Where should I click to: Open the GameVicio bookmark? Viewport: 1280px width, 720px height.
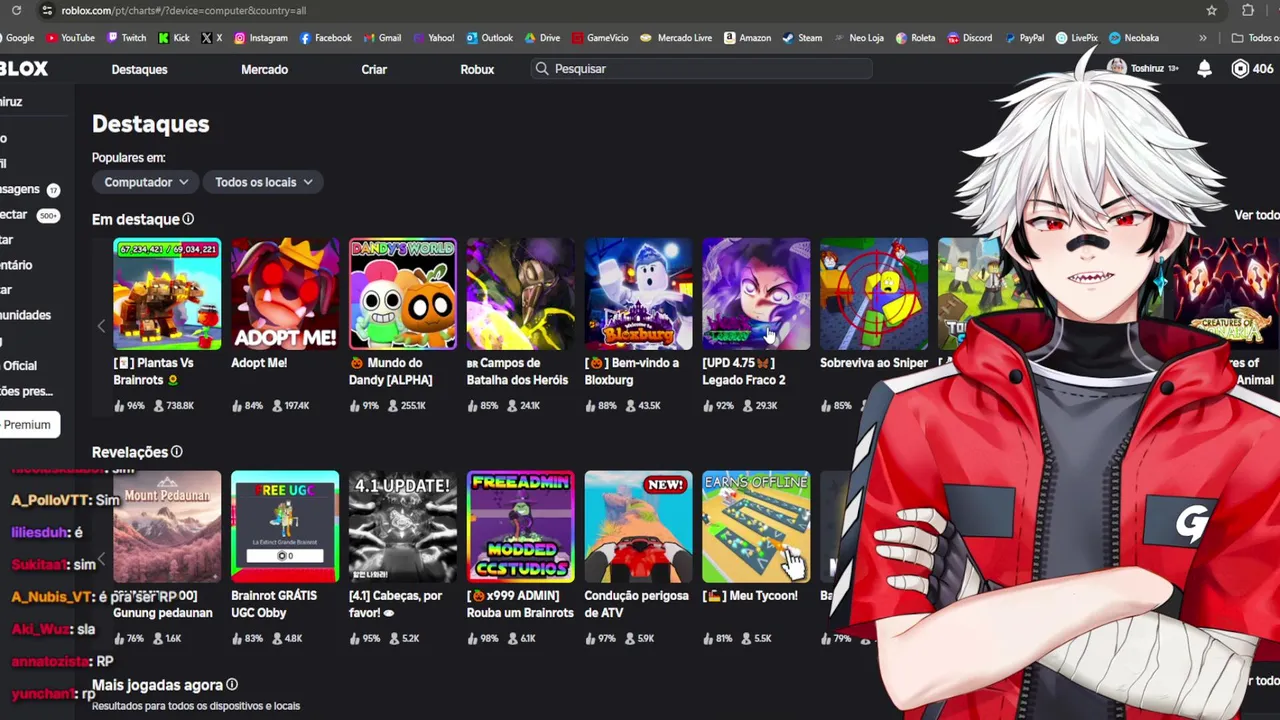pyautogui.click(x=600, y=38)
